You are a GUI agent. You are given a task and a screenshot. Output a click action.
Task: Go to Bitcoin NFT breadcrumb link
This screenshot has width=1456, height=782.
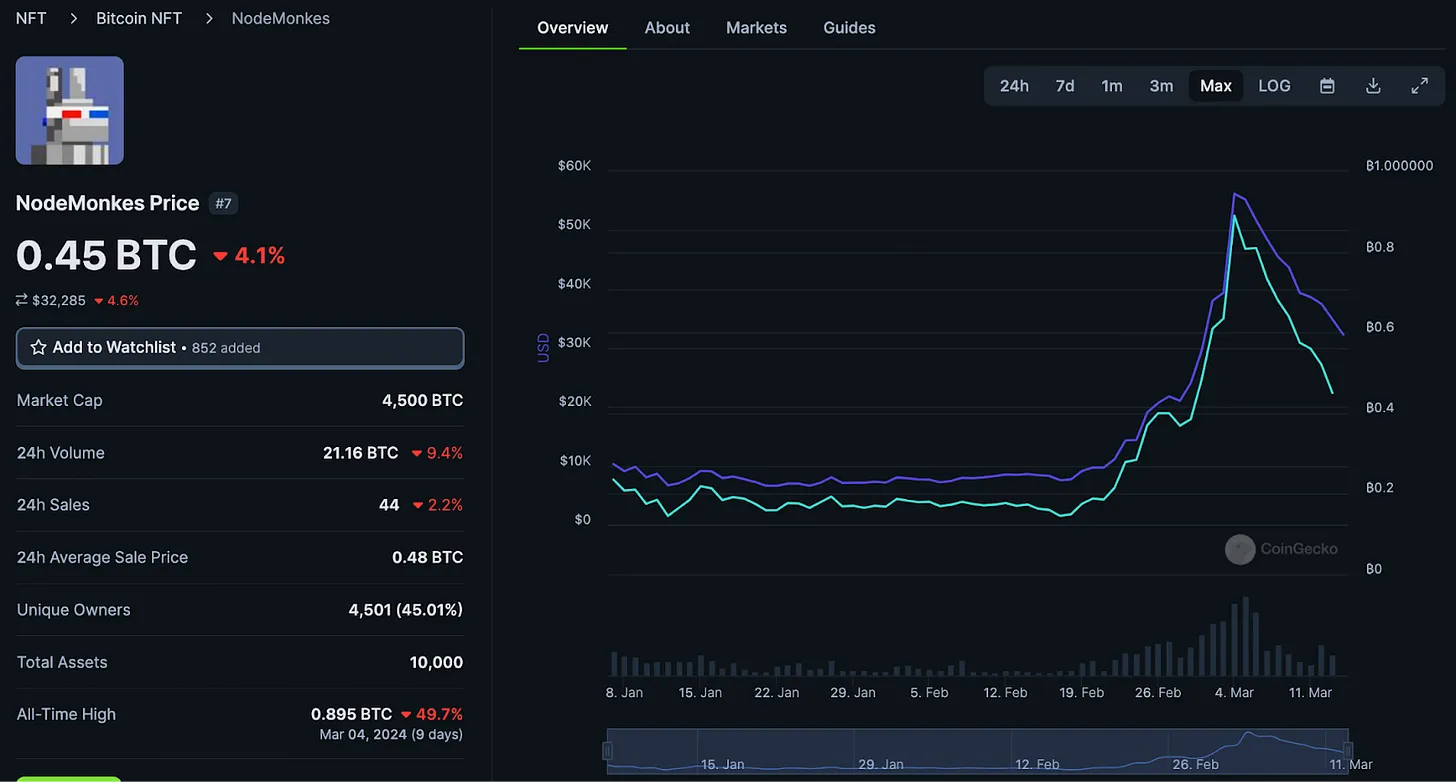pyautogui.click(x=139, y=18)
